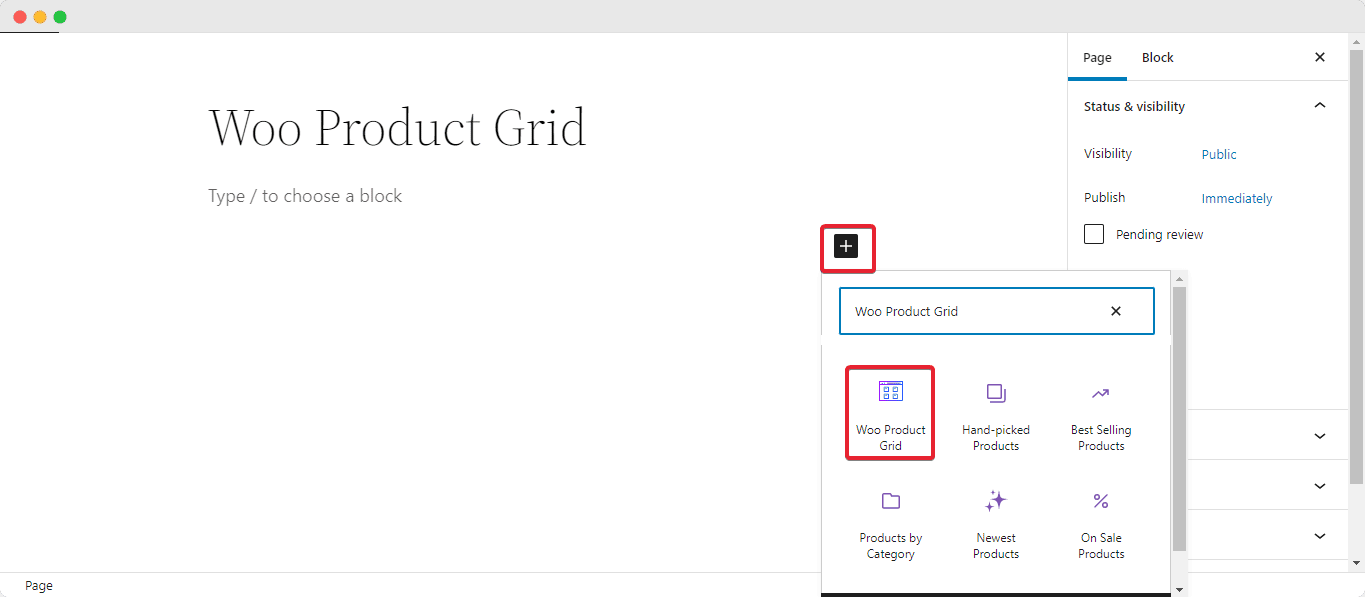Insert the Best Selling Products block
Screen dimensions: 1365x597
[x=1101, y=415]
